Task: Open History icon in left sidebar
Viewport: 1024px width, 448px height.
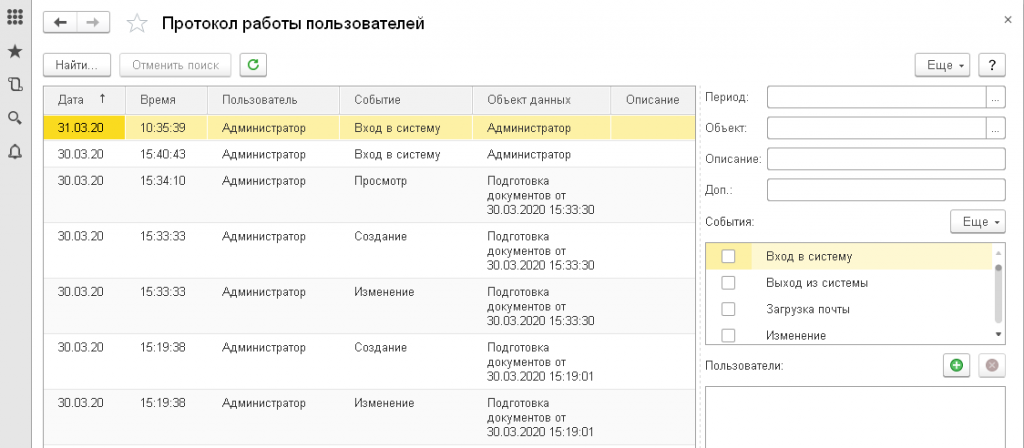Action: click(15, 85)
